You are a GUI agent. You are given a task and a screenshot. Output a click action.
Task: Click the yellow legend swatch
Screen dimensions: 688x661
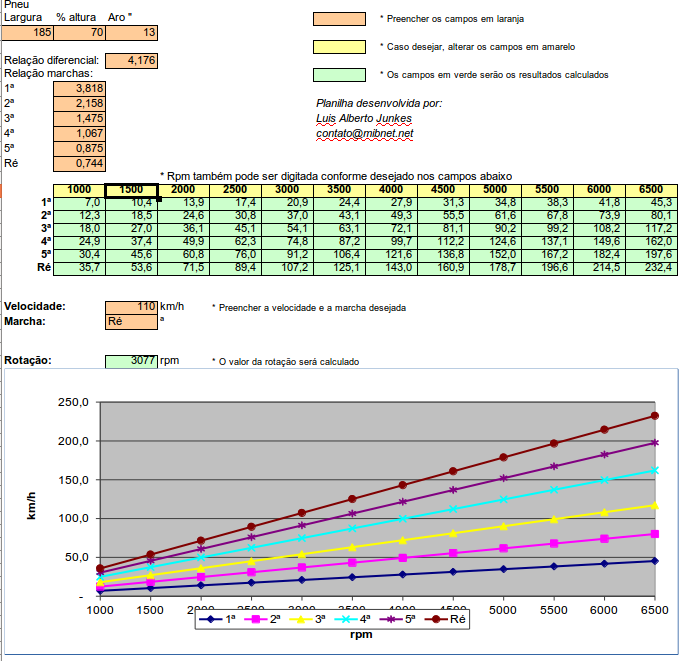point(339,47)
